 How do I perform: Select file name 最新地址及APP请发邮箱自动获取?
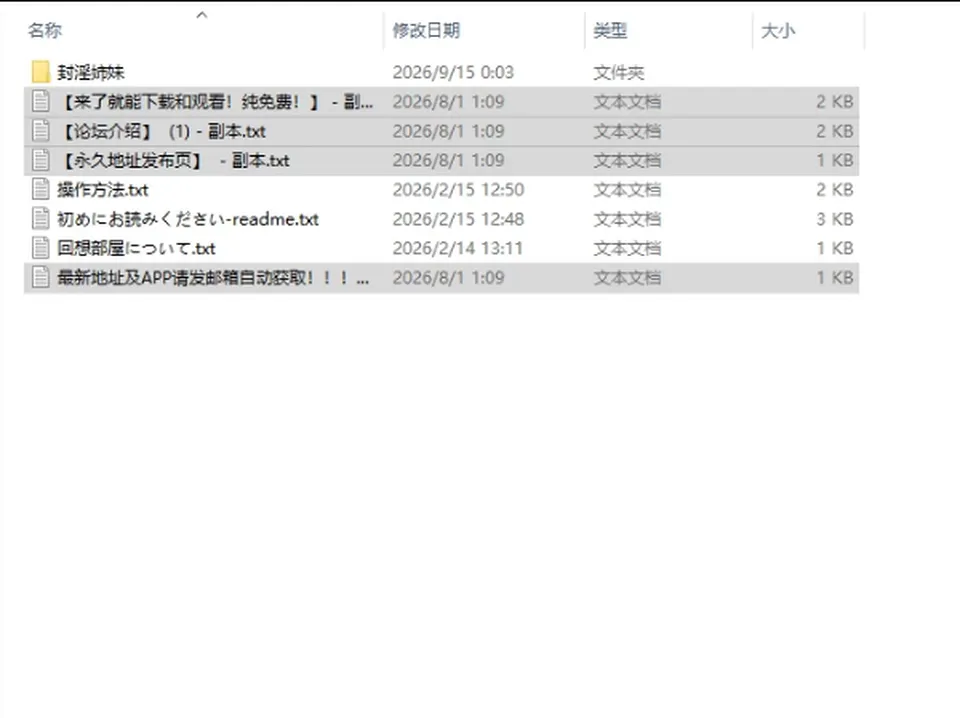(214, 278)
